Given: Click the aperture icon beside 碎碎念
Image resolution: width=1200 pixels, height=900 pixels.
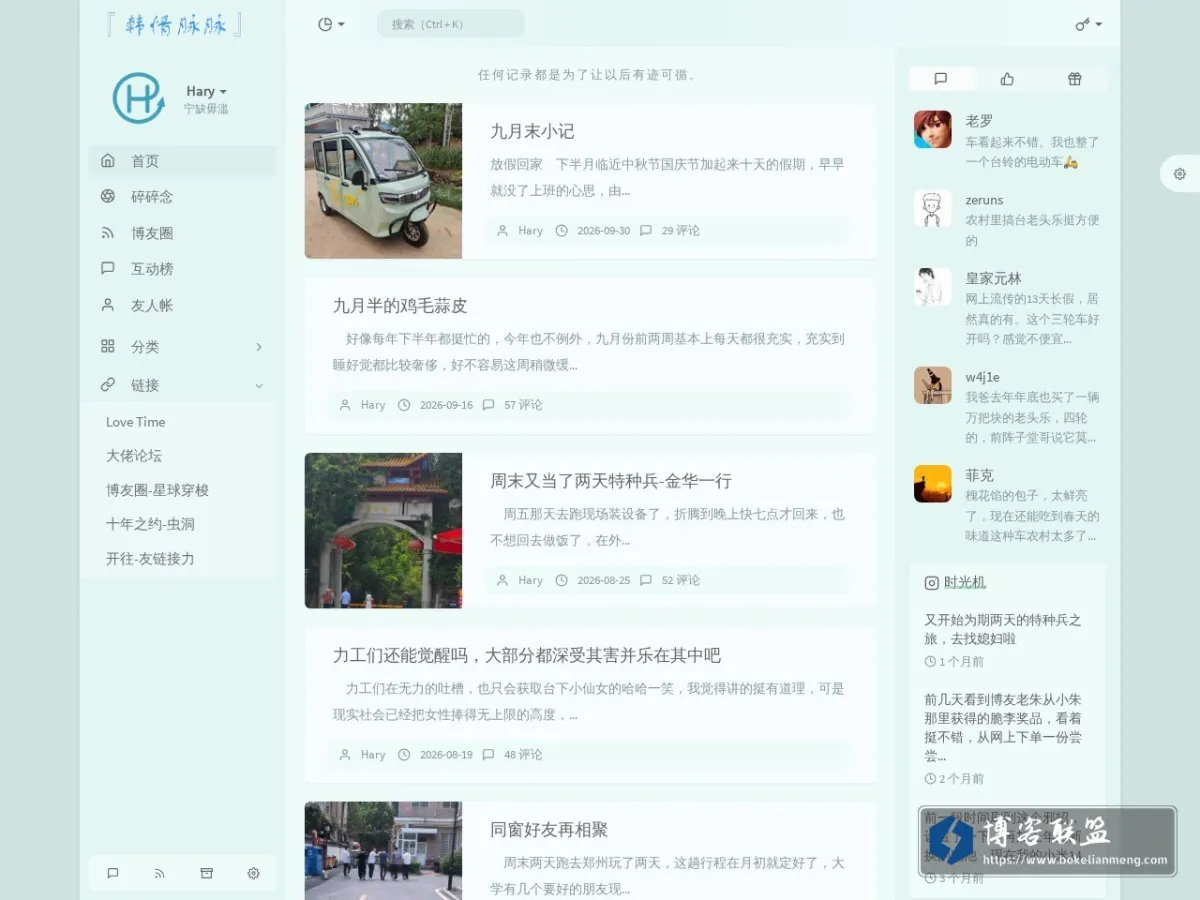Looking at the screenshot, I should coord(108,197).
